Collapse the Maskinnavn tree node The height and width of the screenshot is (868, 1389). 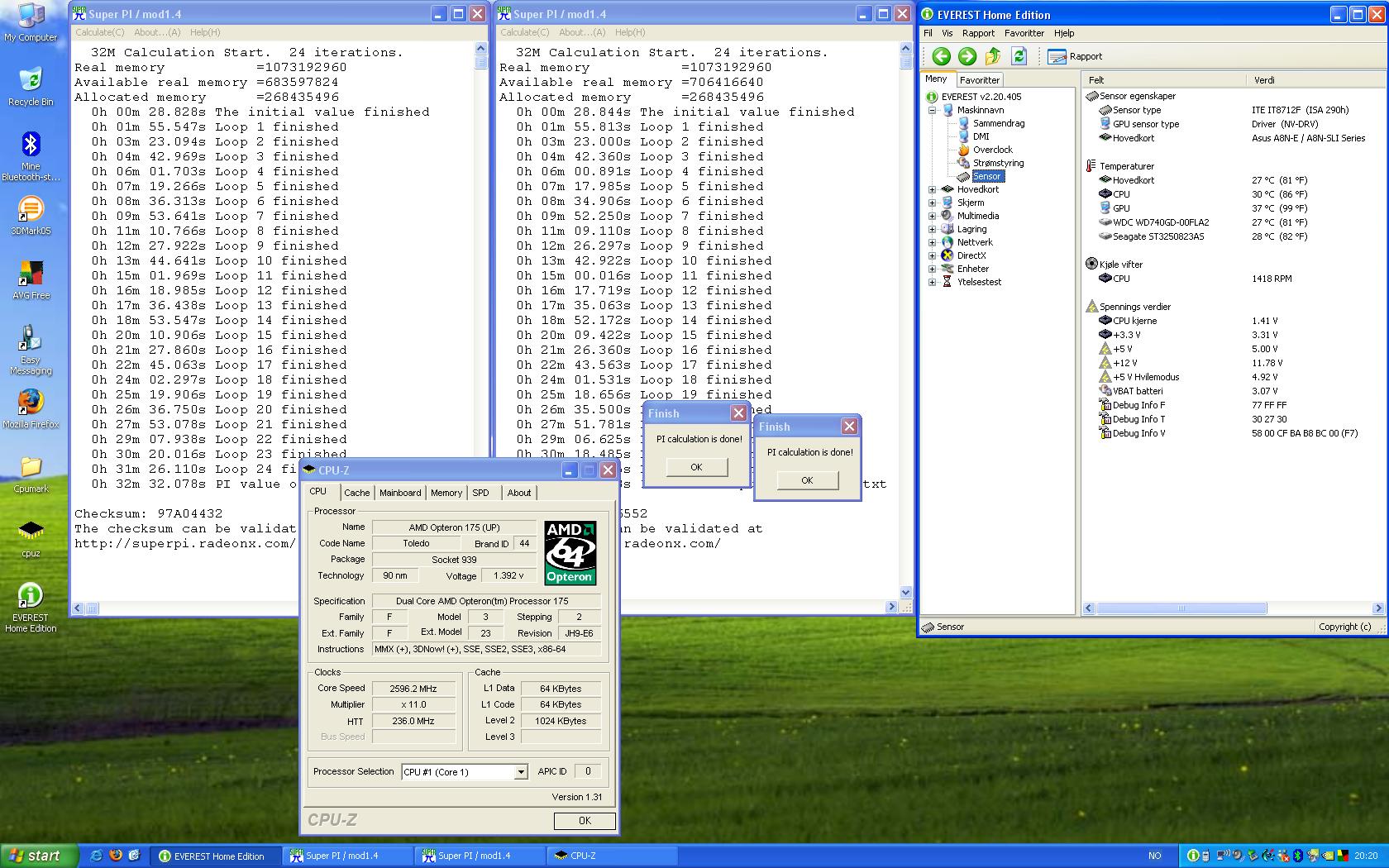[x=932, y=110]
